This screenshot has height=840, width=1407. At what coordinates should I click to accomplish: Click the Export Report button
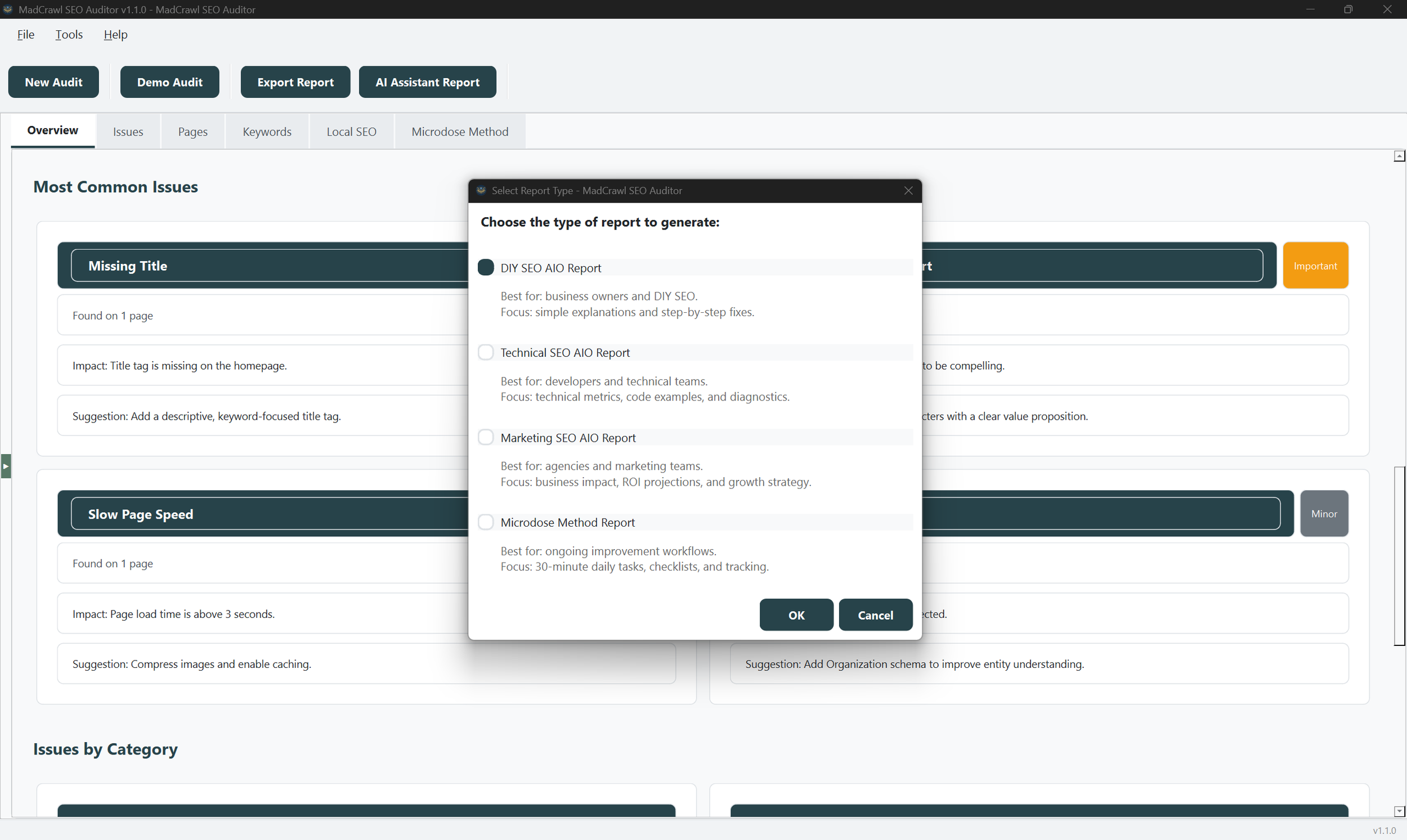click(295, 82)
